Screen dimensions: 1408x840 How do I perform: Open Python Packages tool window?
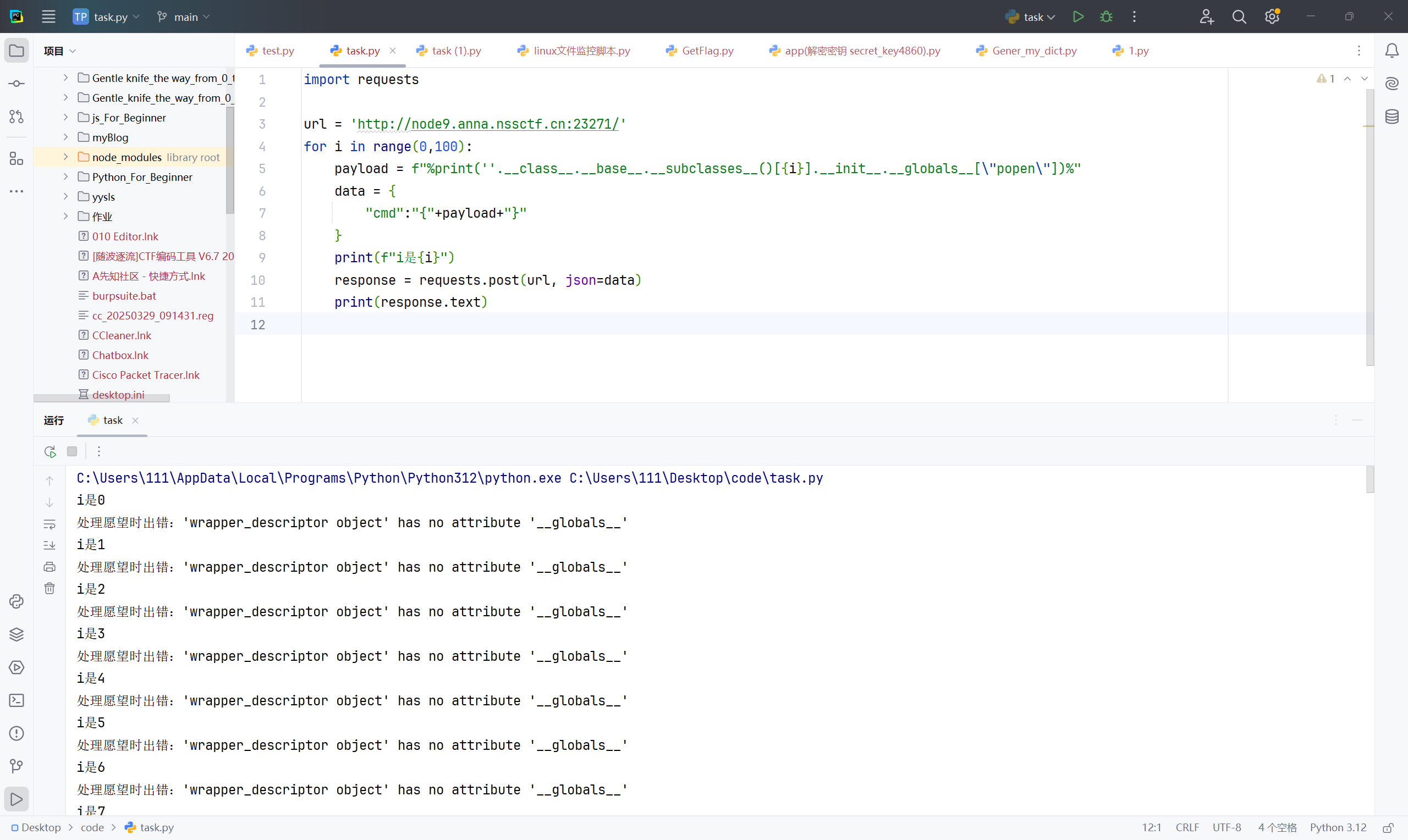click(16, 634)
